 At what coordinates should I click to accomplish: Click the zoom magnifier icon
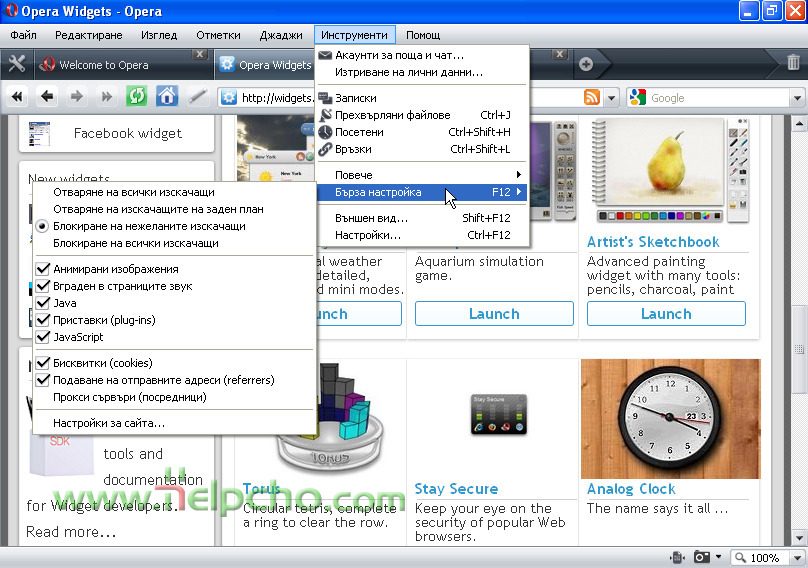(740, 557)
